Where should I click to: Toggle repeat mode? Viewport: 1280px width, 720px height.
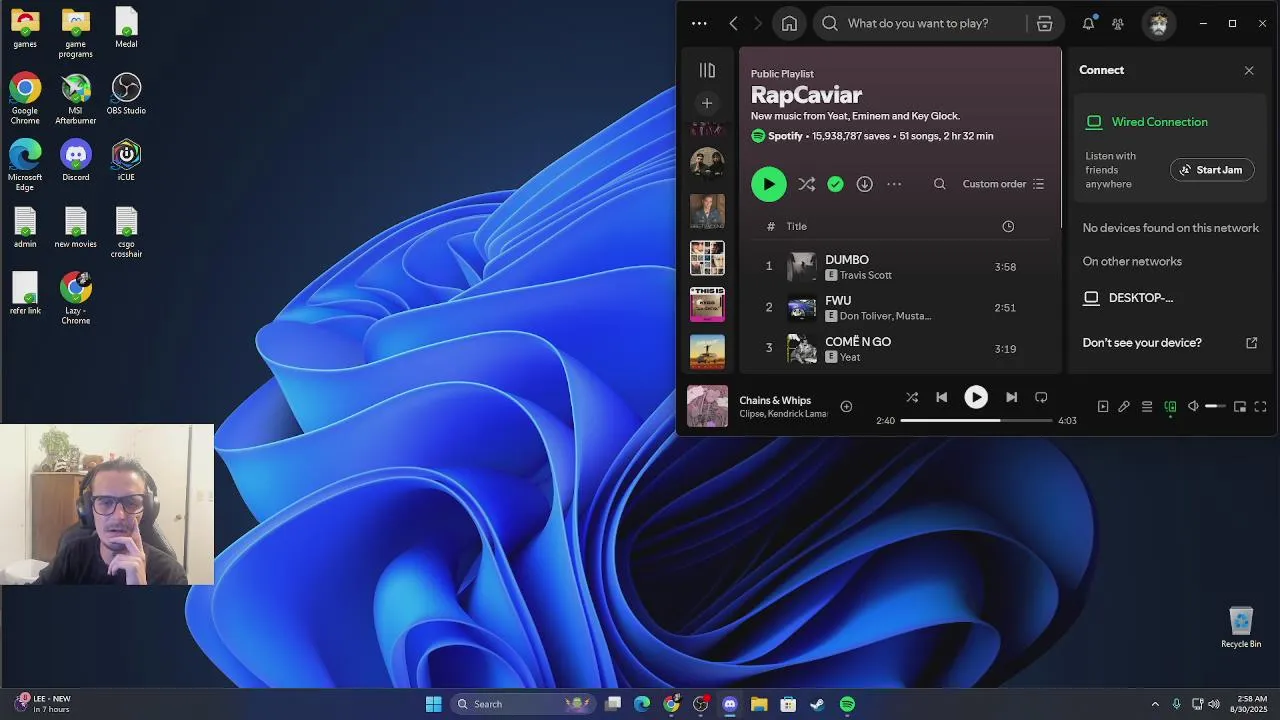click(x=1041, y=397)
